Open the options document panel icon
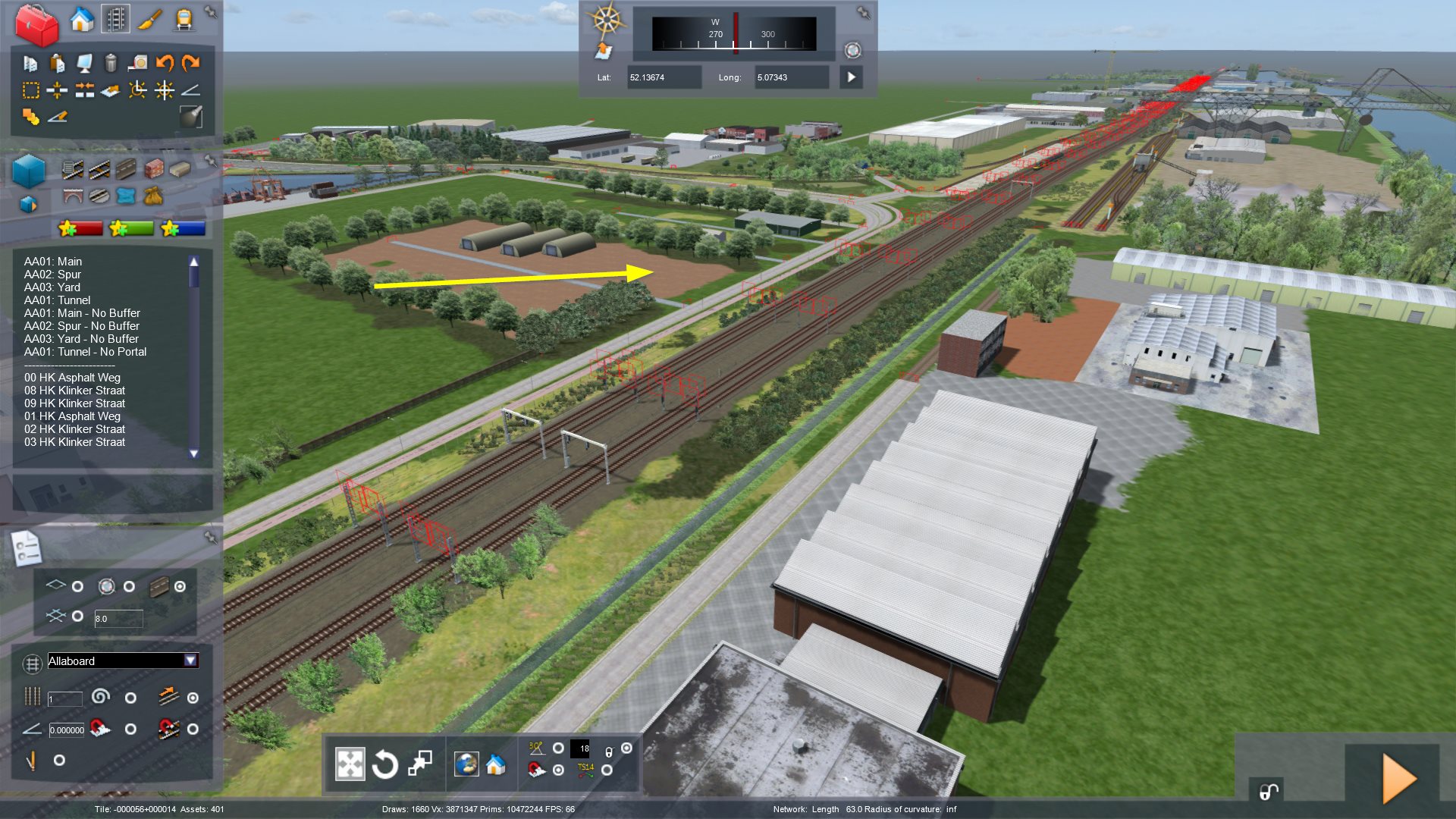 coord(27,548)
